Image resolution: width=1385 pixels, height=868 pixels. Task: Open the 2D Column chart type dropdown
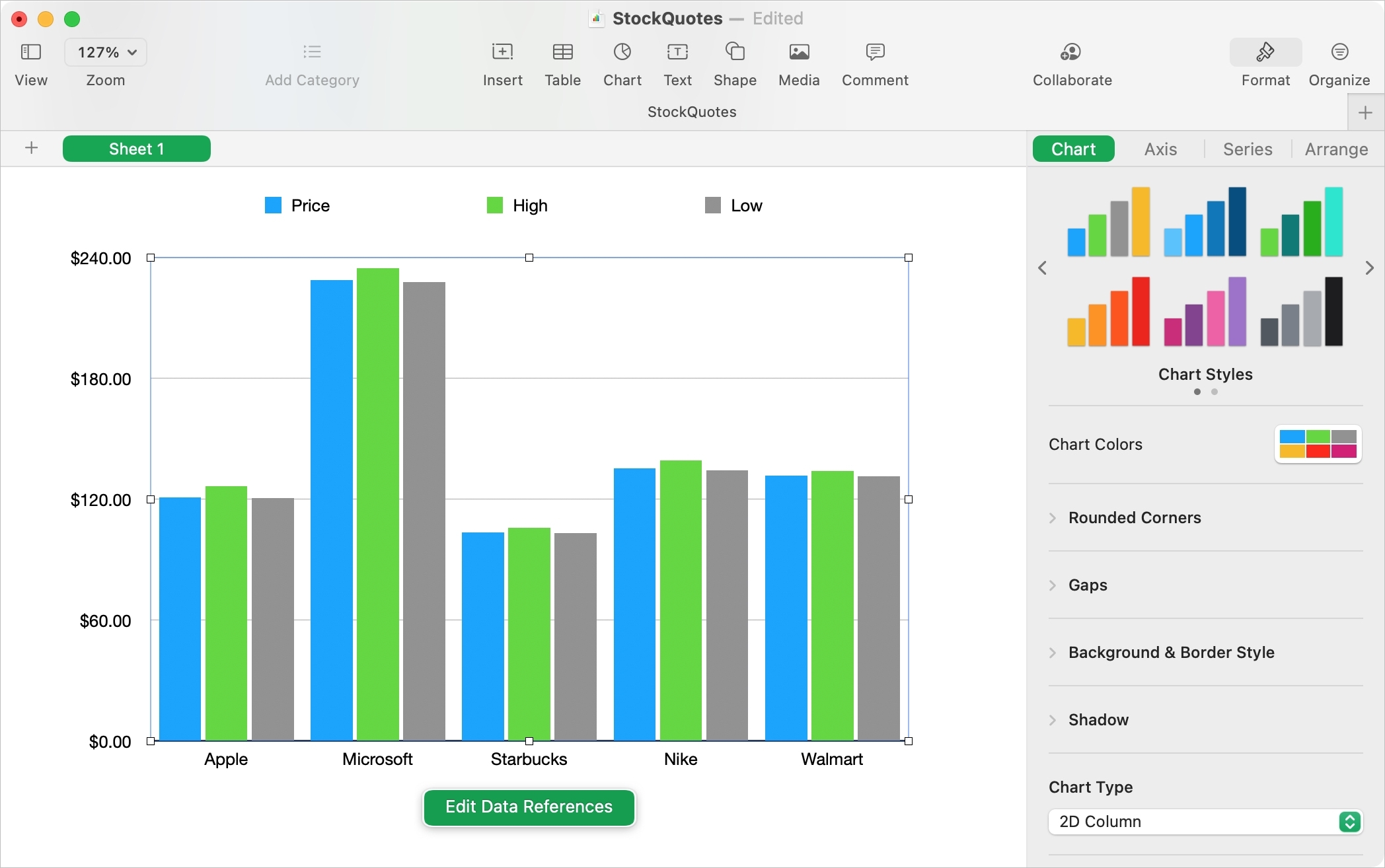tap(1205, 821)
